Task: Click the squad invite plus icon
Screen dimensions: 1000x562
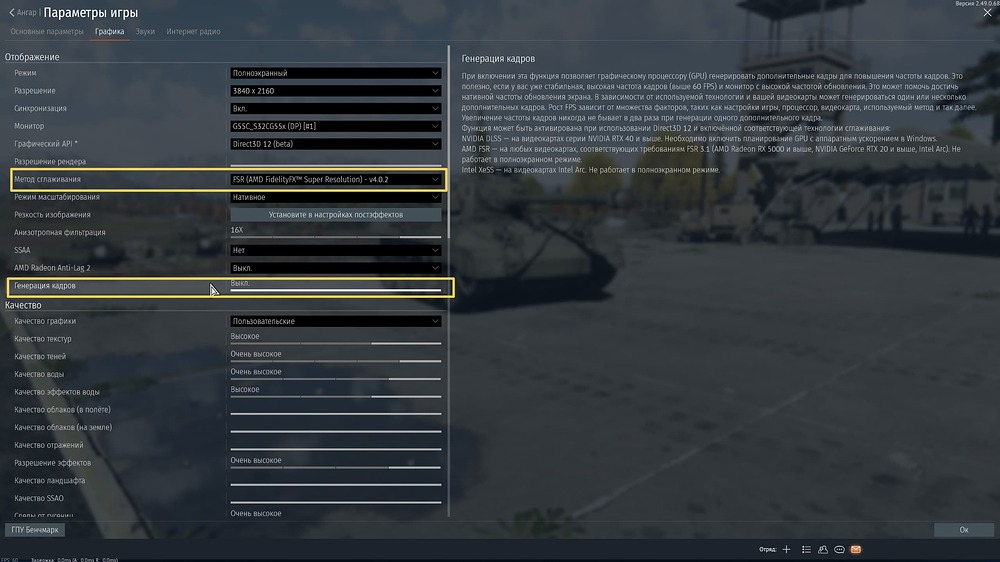Action: coord(786,549)
